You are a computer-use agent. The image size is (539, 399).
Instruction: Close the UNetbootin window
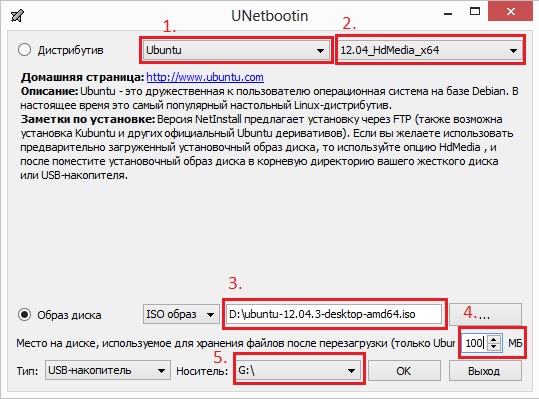pyautogui.click(x=510, y=12)
